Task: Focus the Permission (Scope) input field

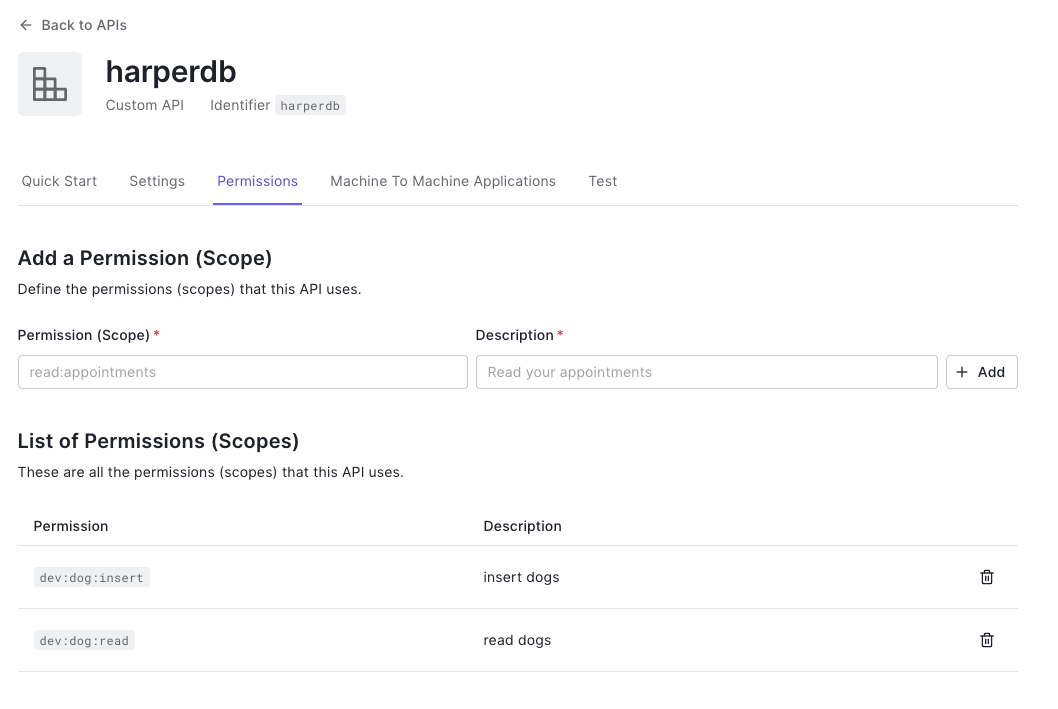Action: point(243,372)
